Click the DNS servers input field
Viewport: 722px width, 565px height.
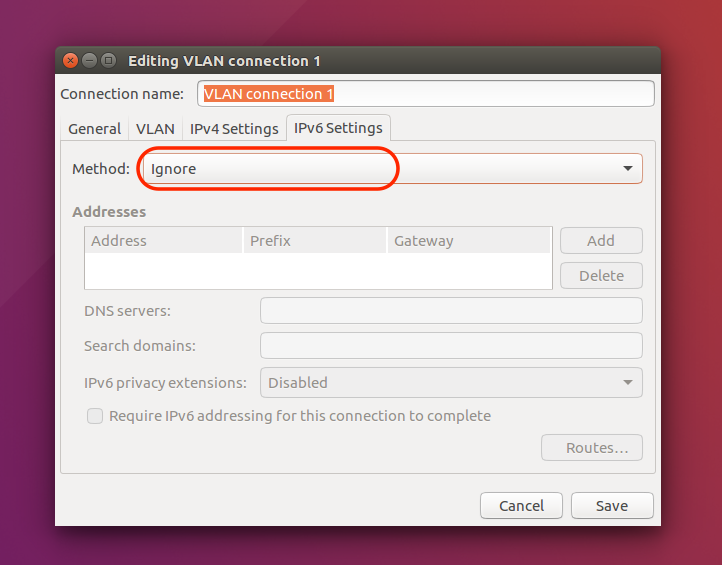[451, 310]
